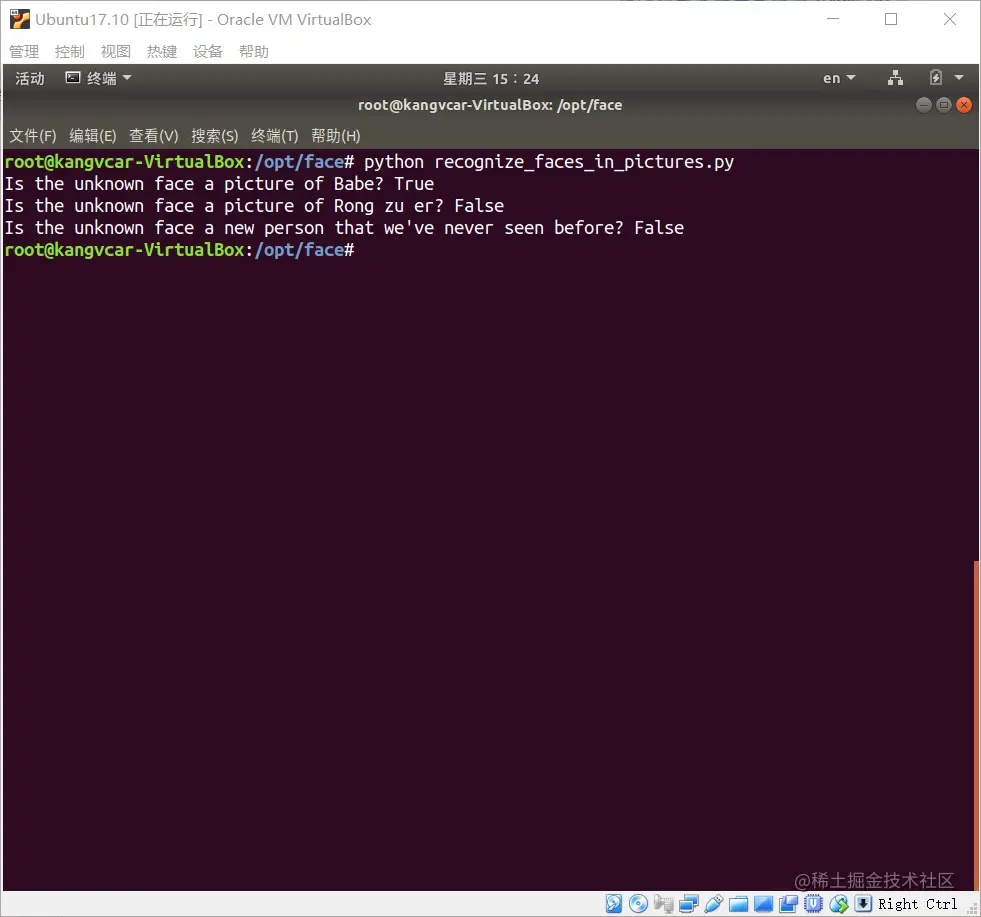The image size is (981, 917).
Task: Click the mouse integration status icon
Action: click(x=838, y=903)
